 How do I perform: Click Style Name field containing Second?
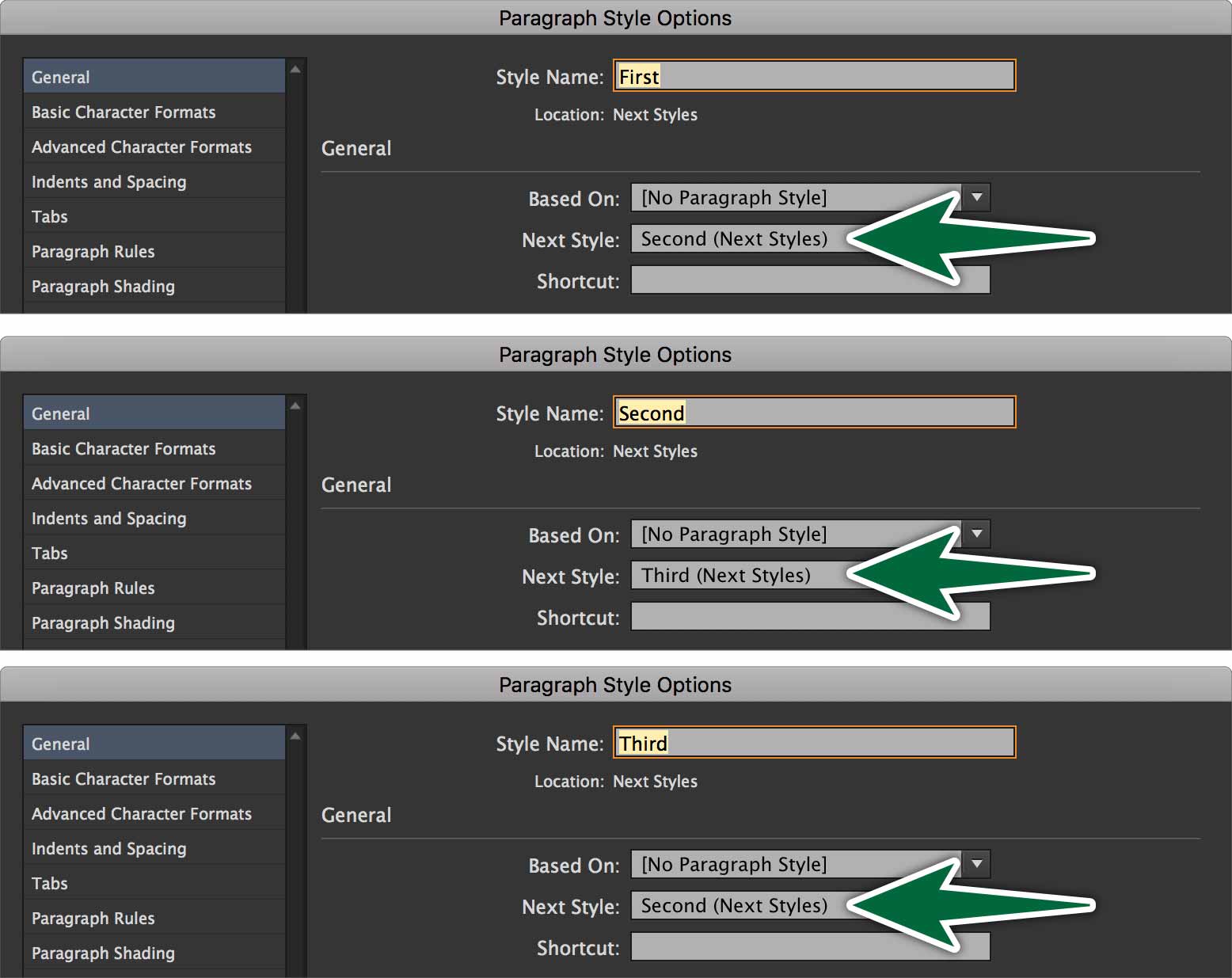point(814,413)
